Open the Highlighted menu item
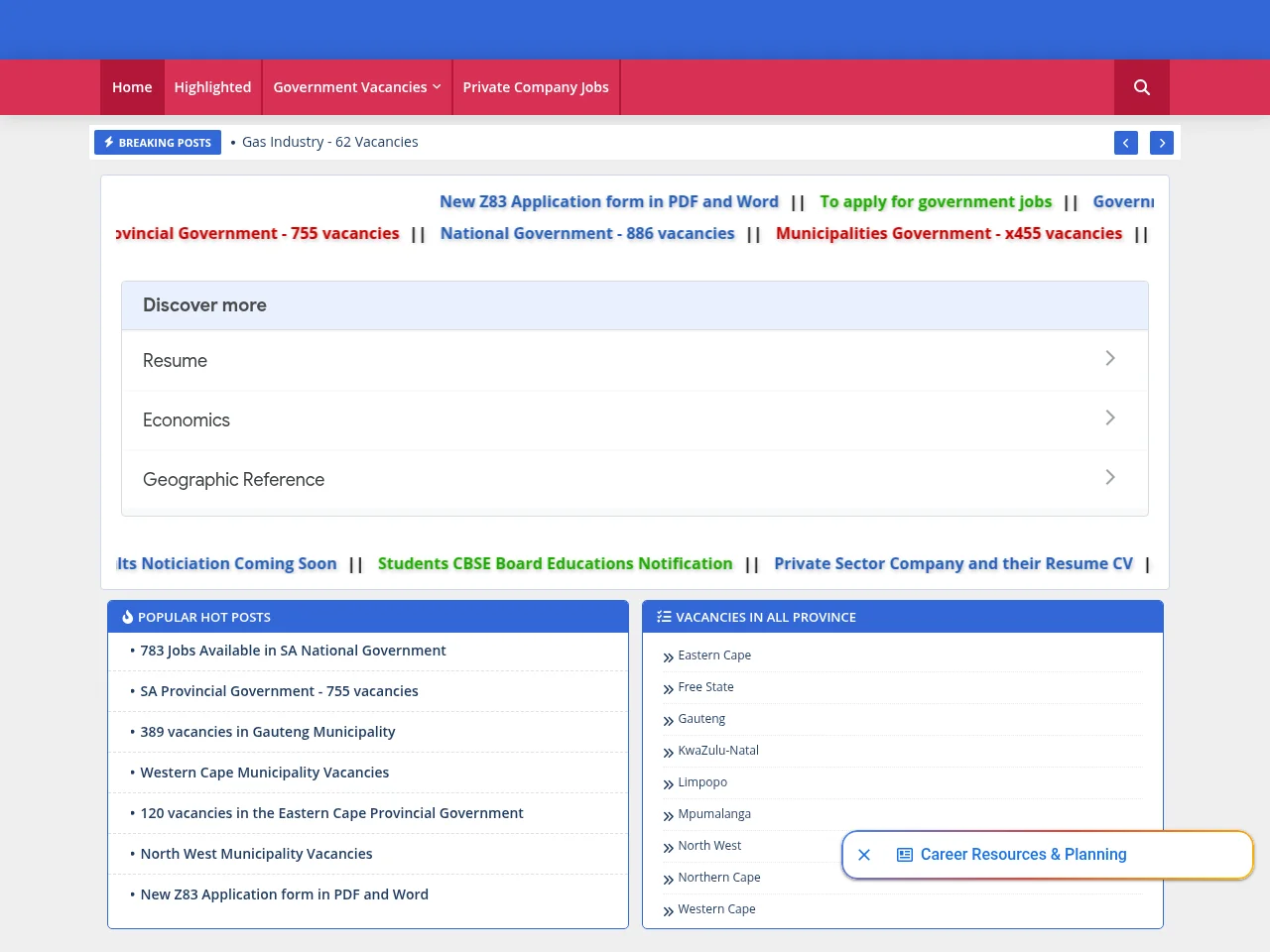Screen dimensions: 1270x952 click(212, 87)
